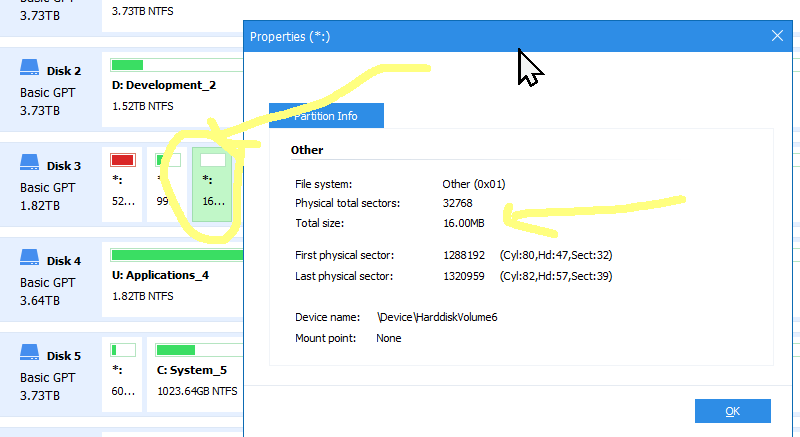Click last physical sector value 1320959

click(464, 276)
